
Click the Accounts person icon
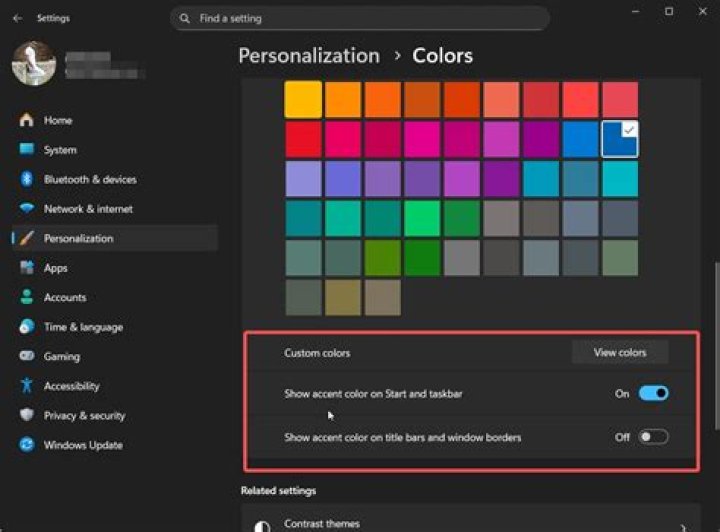27,297
